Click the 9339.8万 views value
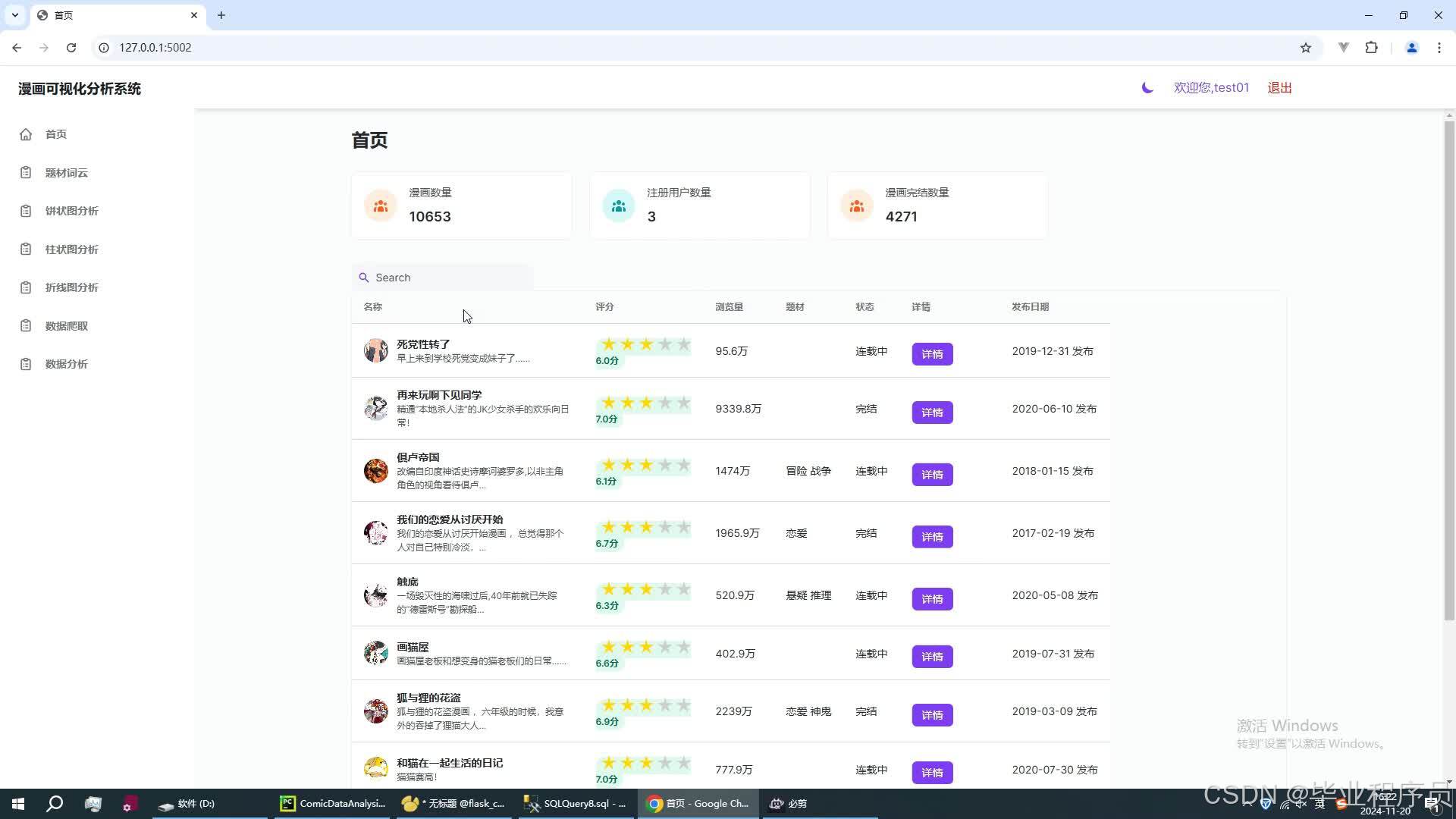The height and width of the screenshot is (819, 1456). tap(738, 409)
